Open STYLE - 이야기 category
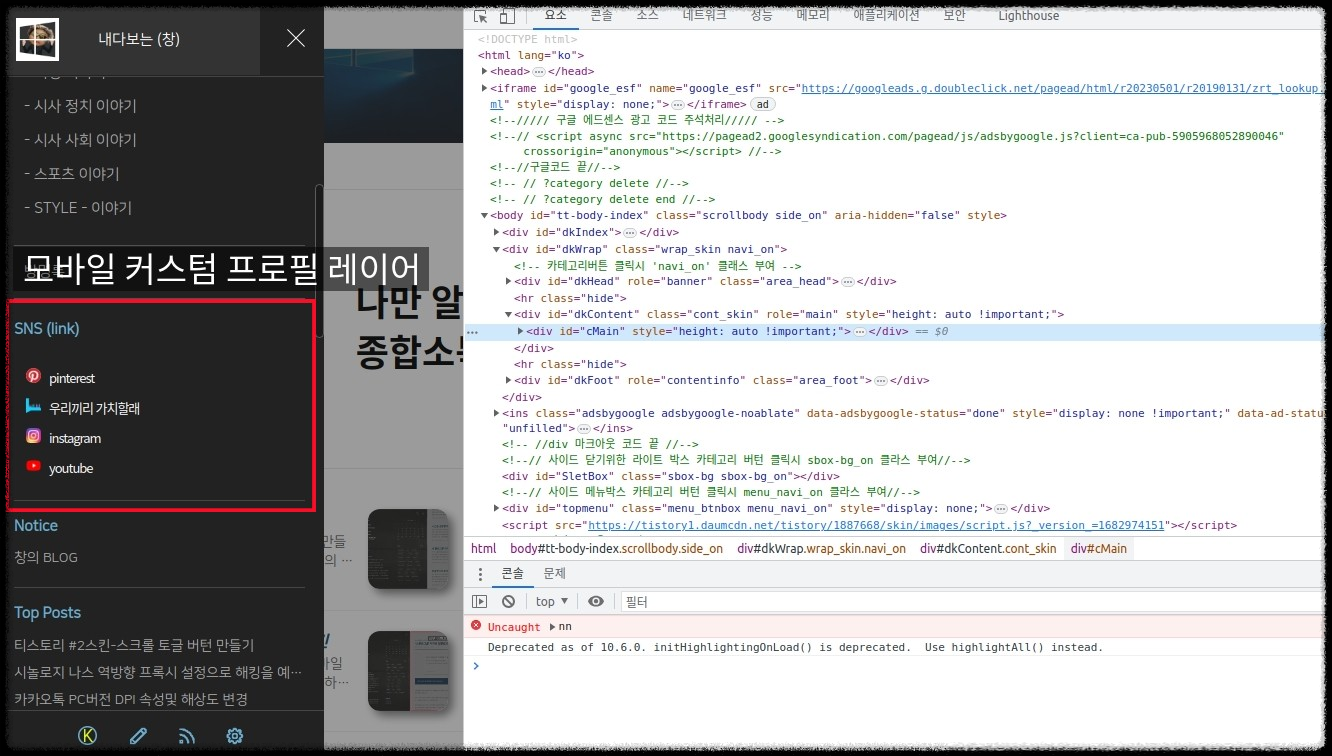Viewport: 1332px width, 756px height. [78, 208]
